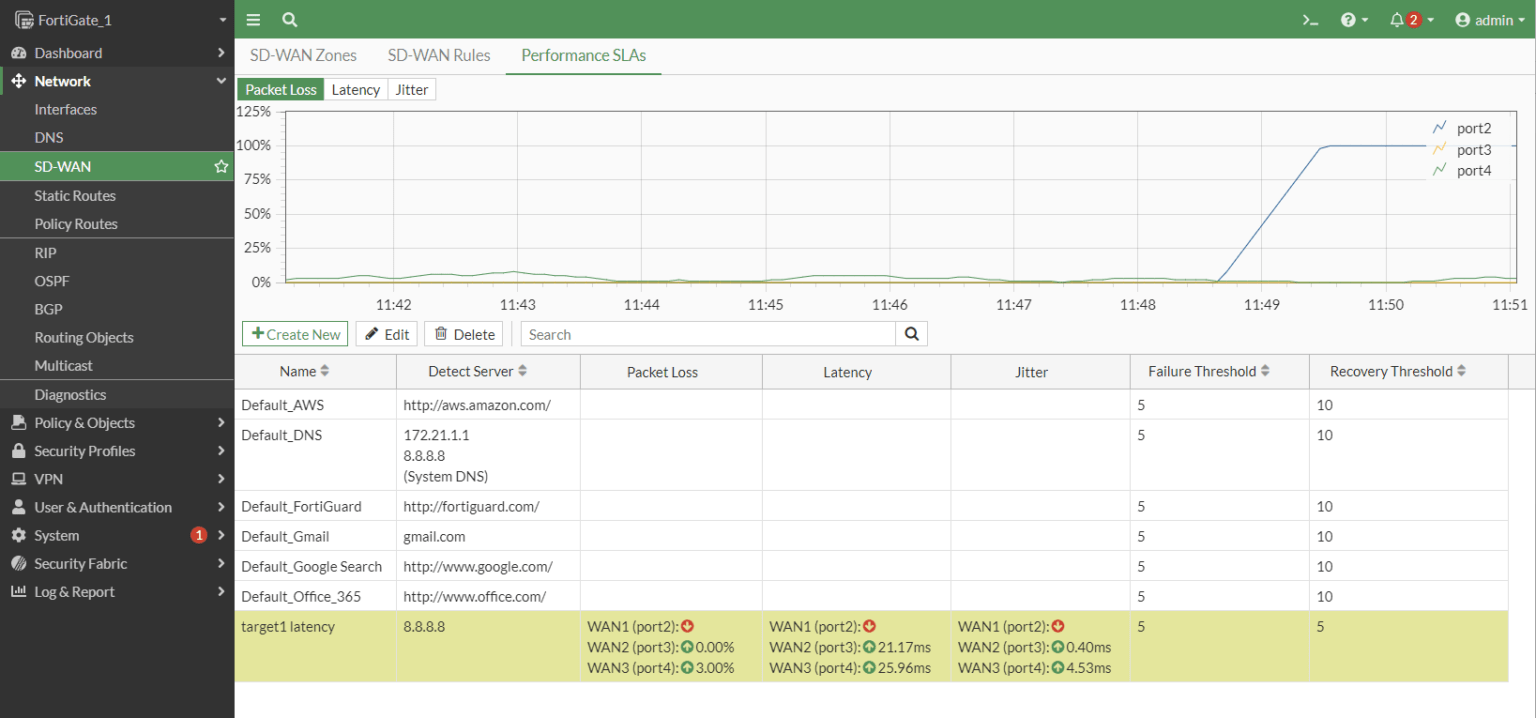Toggle port2 in the chart legend
1536x718 pixels.
click(1463, 128)
